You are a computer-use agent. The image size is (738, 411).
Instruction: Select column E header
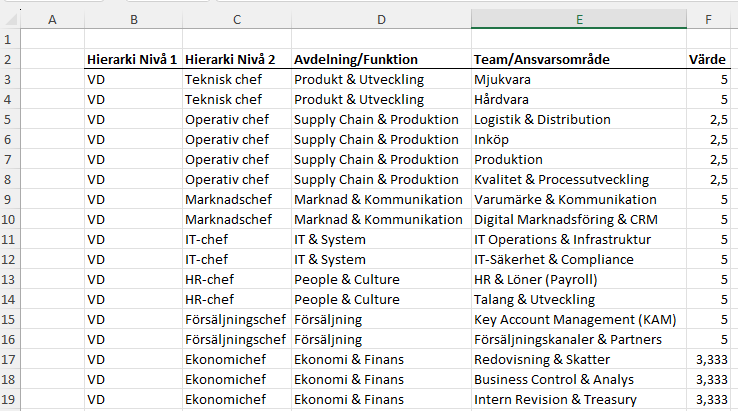tap(578, 20)
